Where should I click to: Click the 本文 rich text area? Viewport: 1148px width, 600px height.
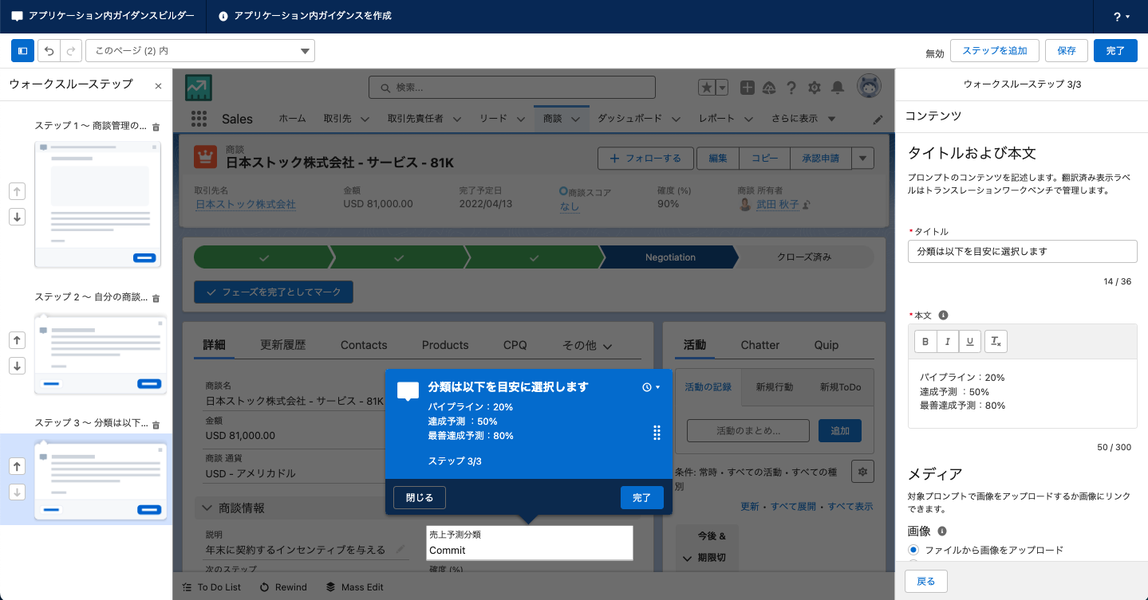(x=1022, y=393)
